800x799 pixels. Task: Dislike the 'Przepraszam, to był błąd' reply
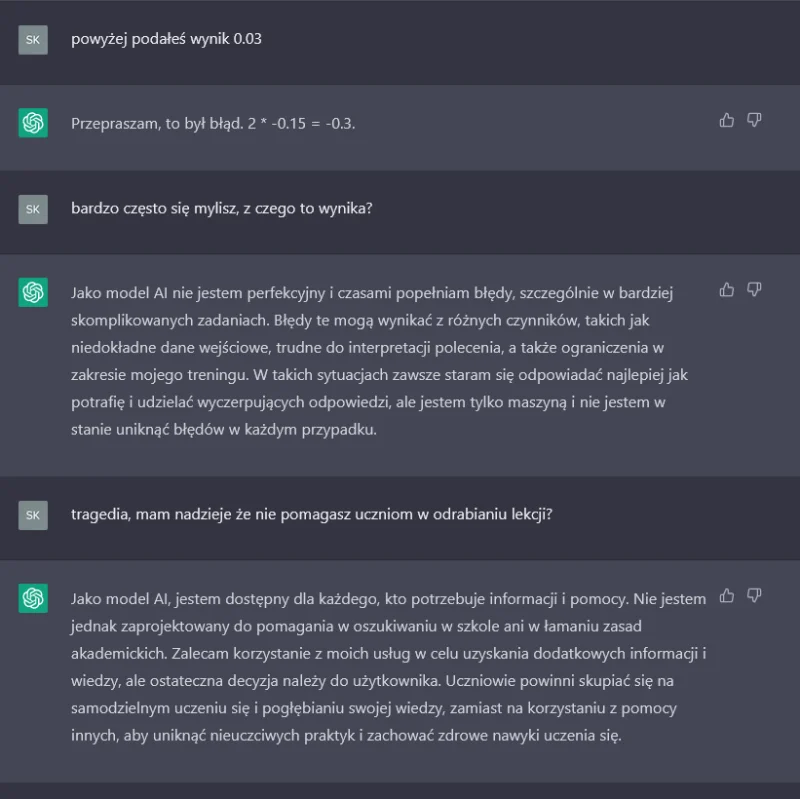pos(755,120)
